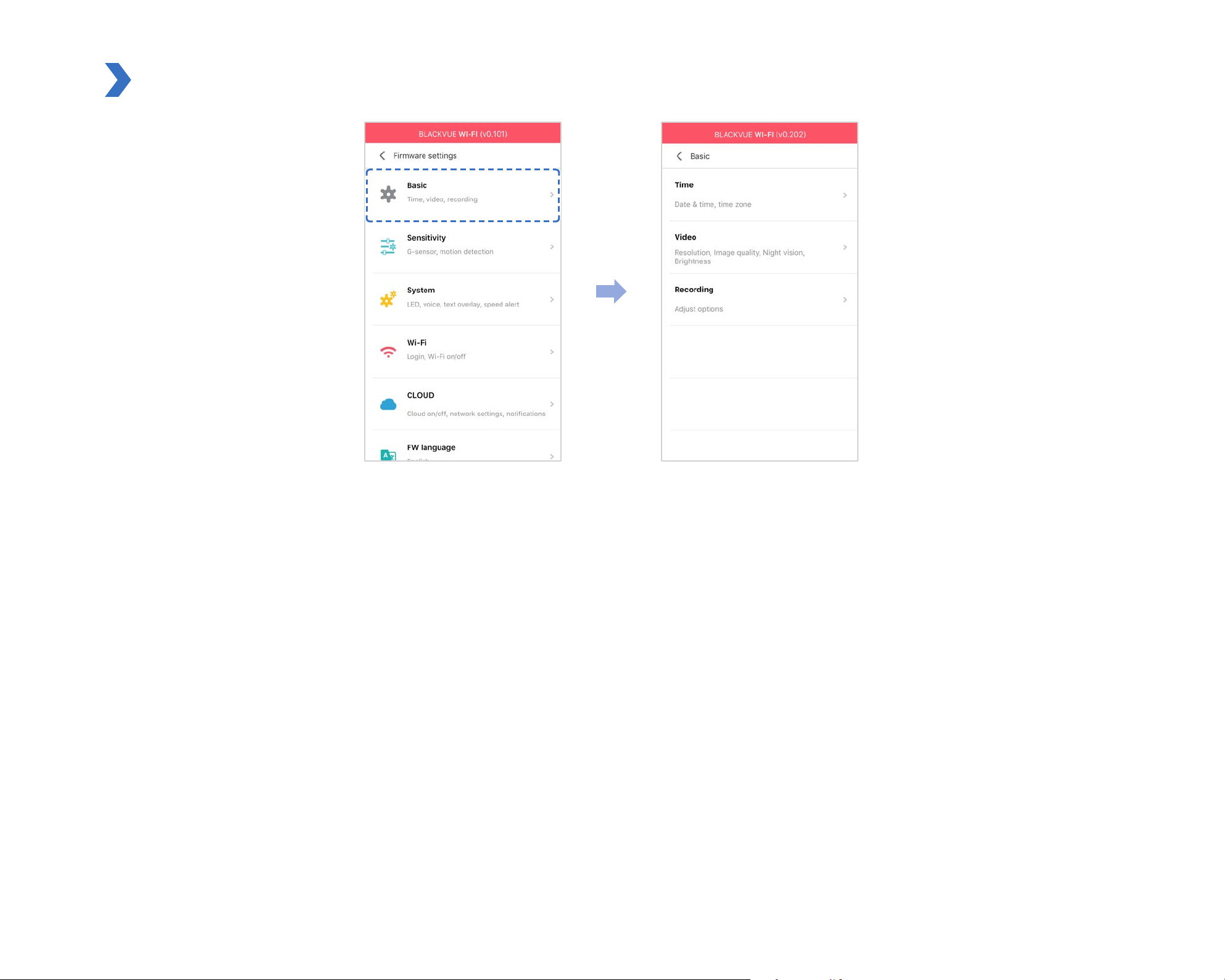Open the CLOUD settings entry
This screenshot has width=1225, height=980.
(463, 404)
